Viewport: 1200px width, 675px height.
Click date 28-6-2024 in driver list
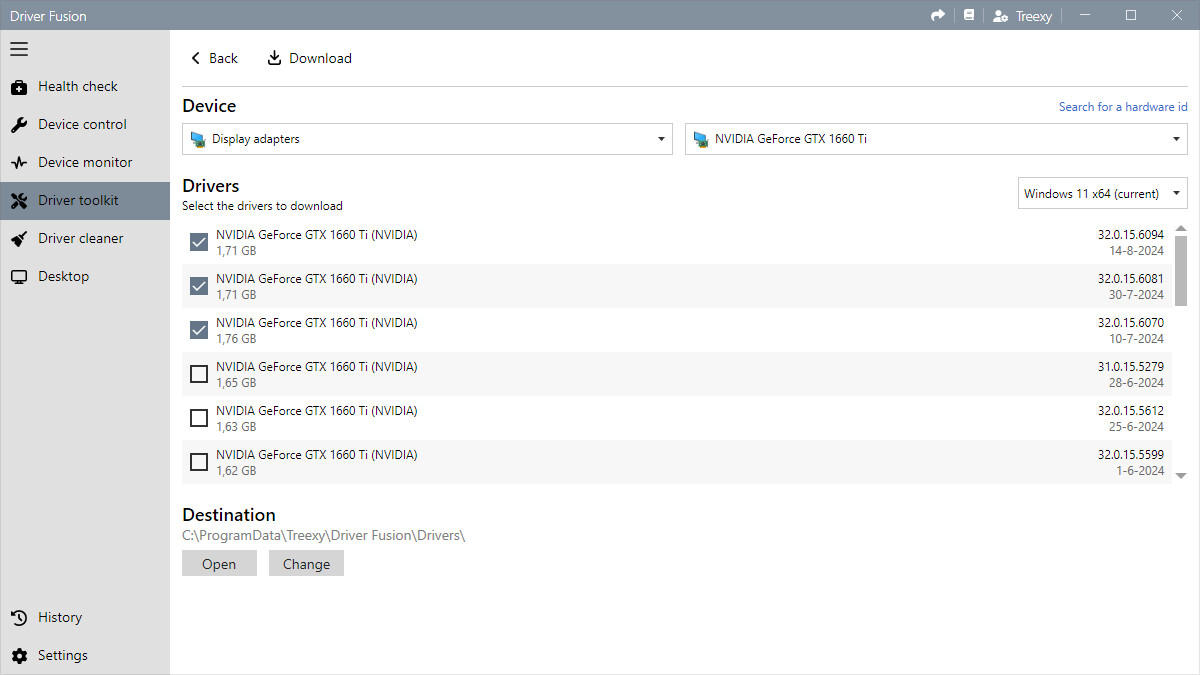1137,383
